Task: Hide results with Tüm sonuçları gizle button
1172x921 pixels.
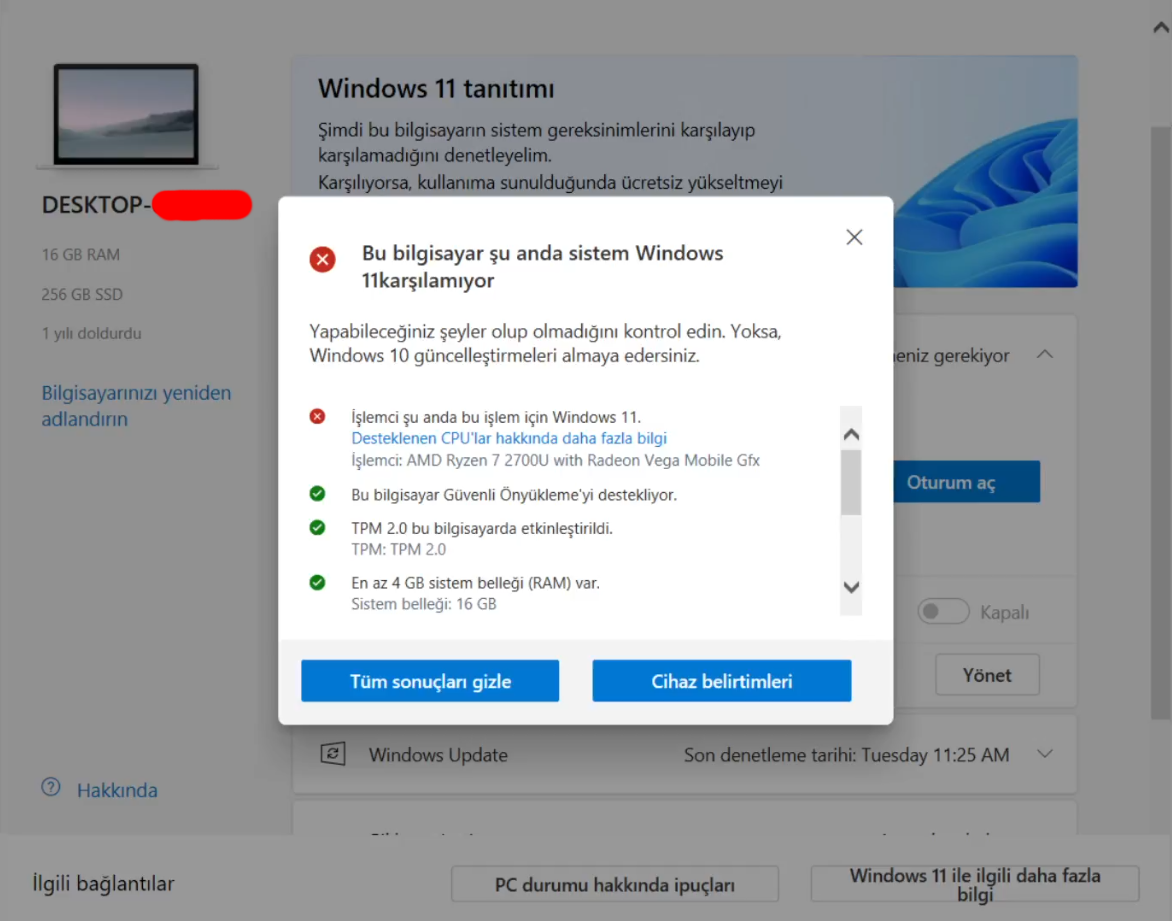Action: coord(430,680)
